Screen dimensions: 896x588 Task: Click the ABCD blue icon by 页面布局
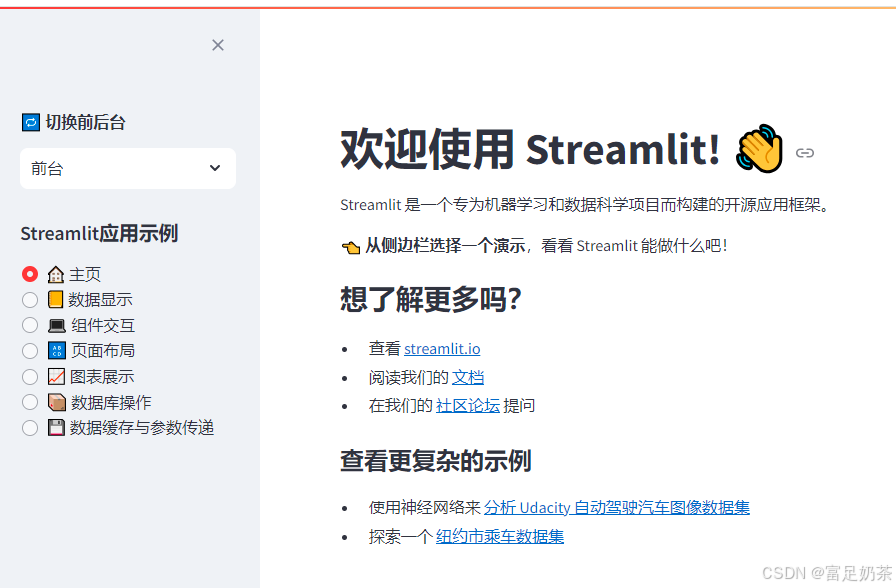pyautogui.click(x=57, y=351)
